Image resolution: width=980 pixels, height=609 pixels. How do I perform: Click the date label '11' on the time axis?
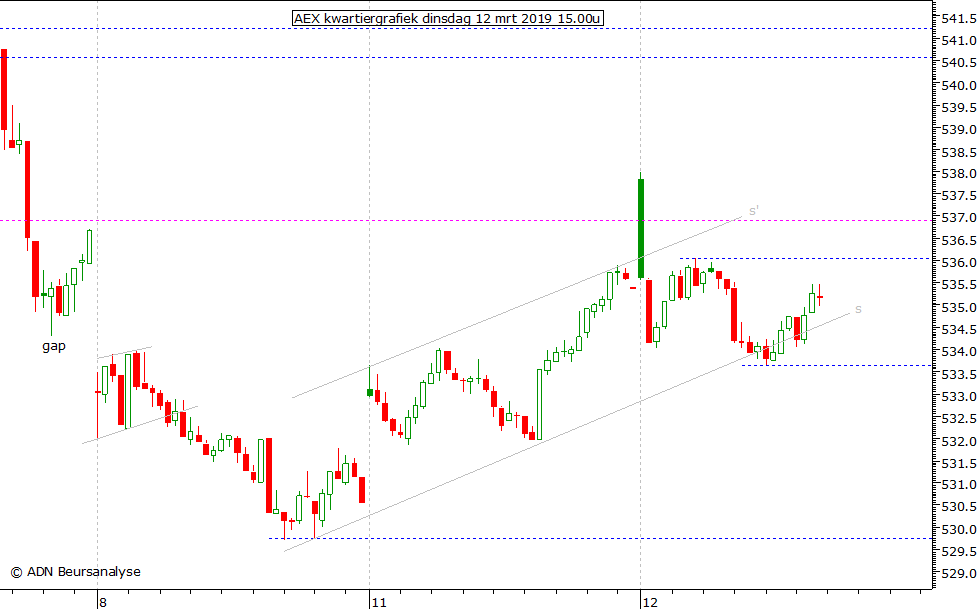point(379,602)
